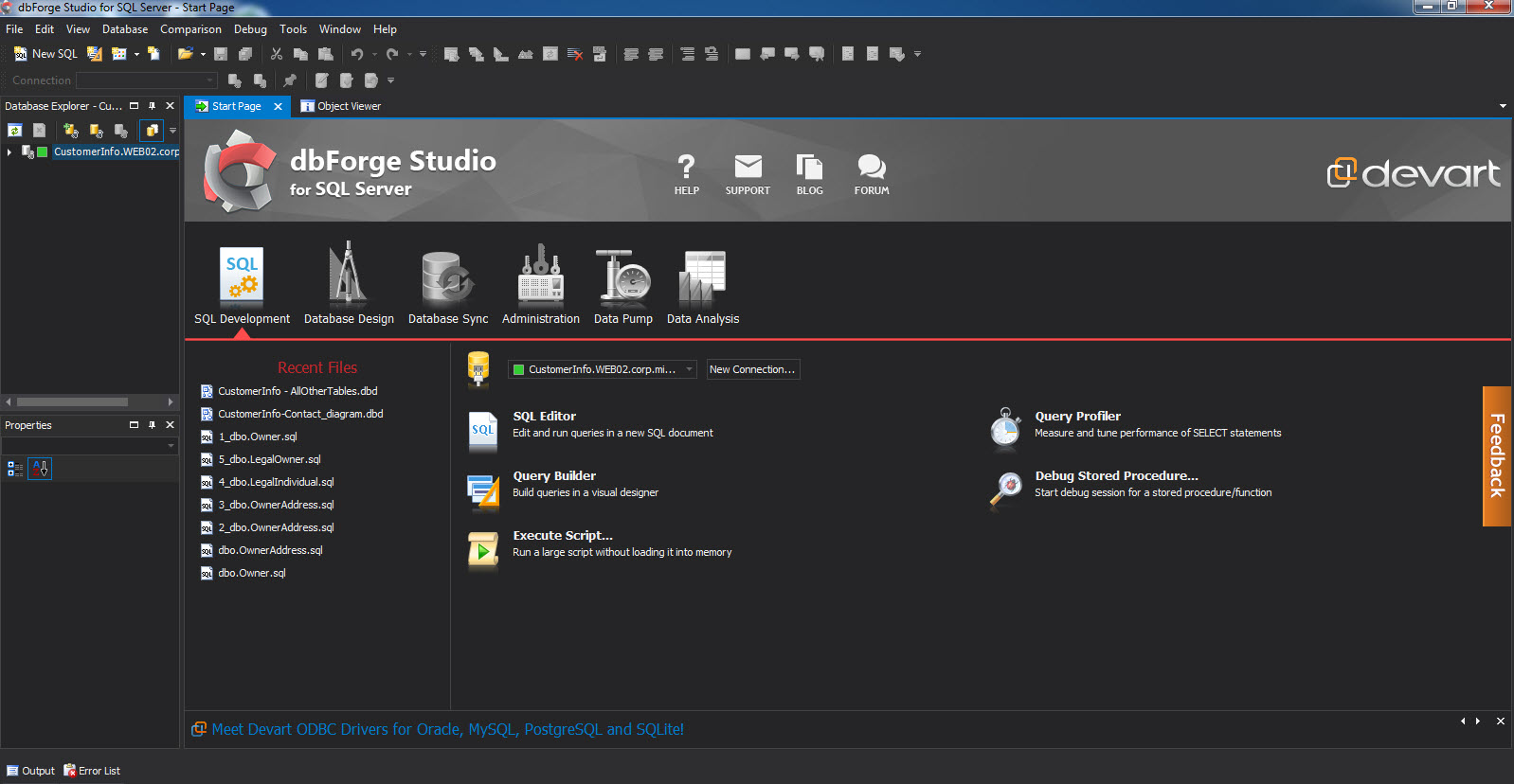
Task: Toggle the highlighted database filter button in Database Explorer
Action: click(152, 131)
